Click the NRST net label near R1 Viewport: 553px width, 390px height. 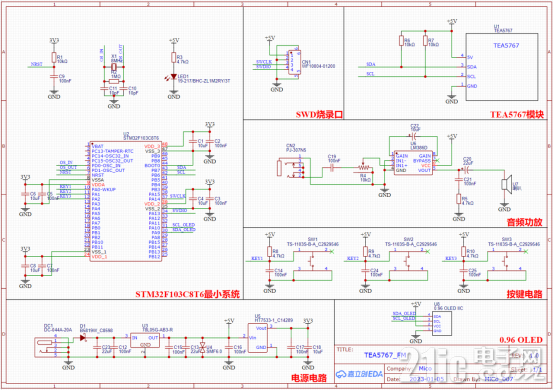pyautogui.click(x=36, y=64)
